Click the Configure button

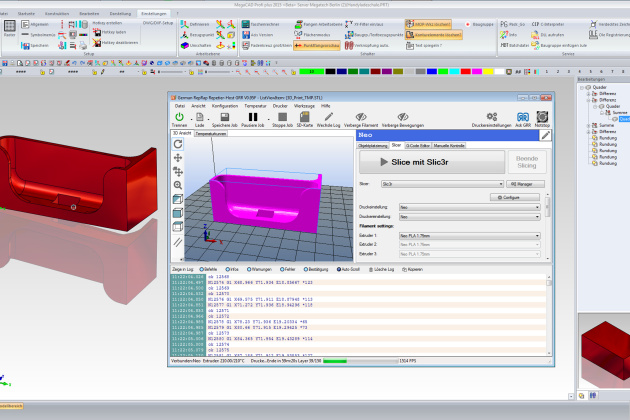[x=519, y=198]
